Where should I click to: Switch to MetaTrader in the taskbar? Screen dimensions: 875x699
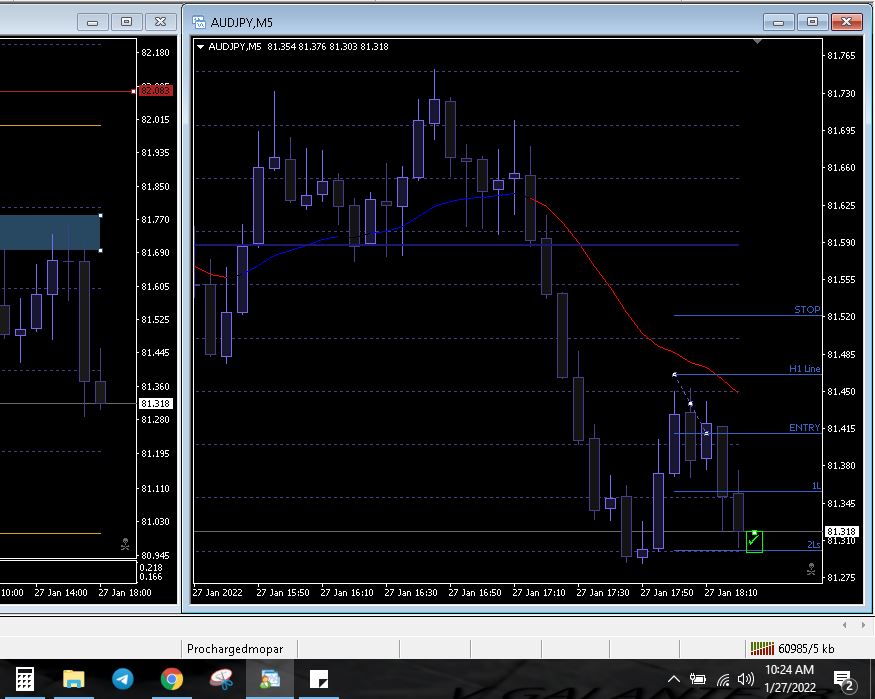pyautogui.click(x=270, y=680)
